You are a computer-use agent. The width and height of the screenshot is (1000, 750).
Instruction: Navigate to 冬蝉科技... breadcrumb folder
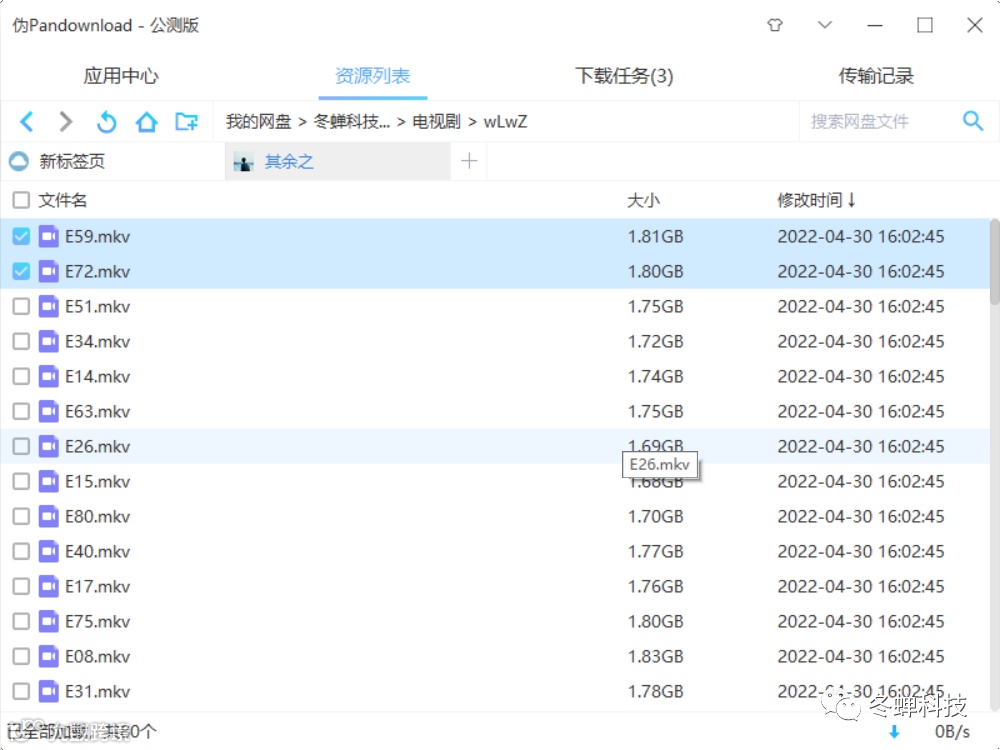pyautogui.click(x=351, y=121)
